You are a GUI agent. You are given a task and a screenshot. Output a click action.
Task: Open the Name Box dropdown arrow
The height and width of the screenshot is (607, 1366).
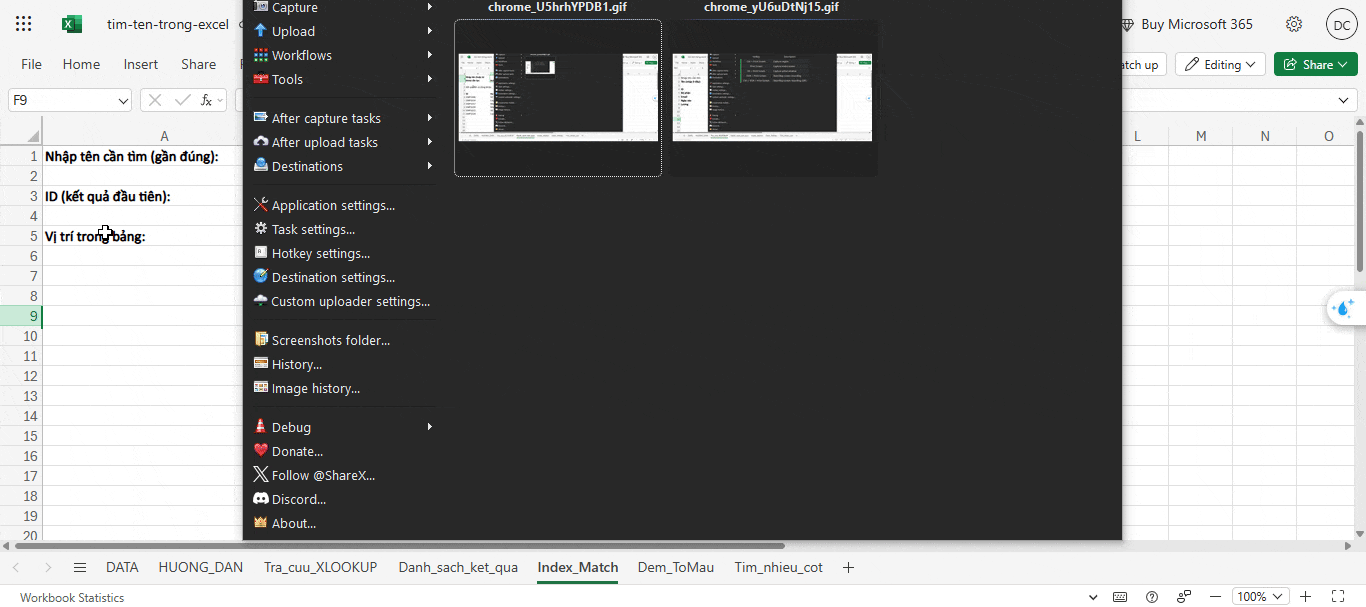pos(123,101)
